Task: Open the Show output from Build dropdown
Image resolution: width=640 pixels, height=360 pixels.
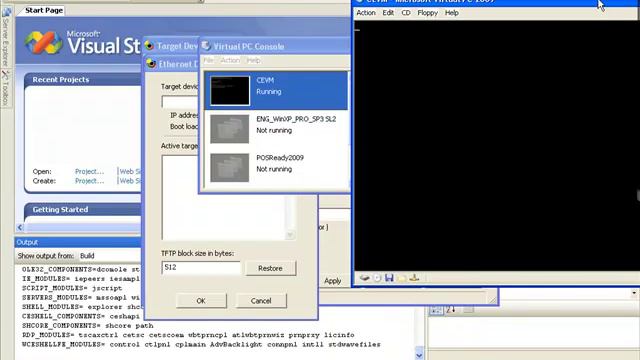Action: pyautogui.click(x=109, y=256)
